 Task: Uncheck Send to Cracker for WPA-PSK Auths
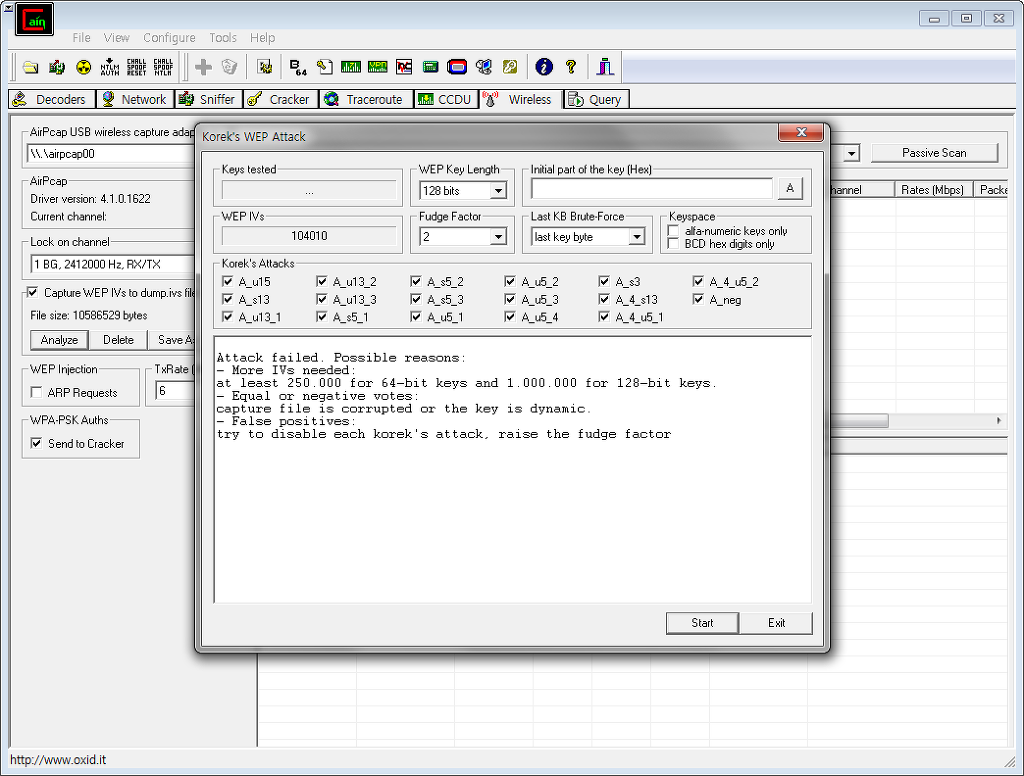pyautogui.click(x=37, y=444)
